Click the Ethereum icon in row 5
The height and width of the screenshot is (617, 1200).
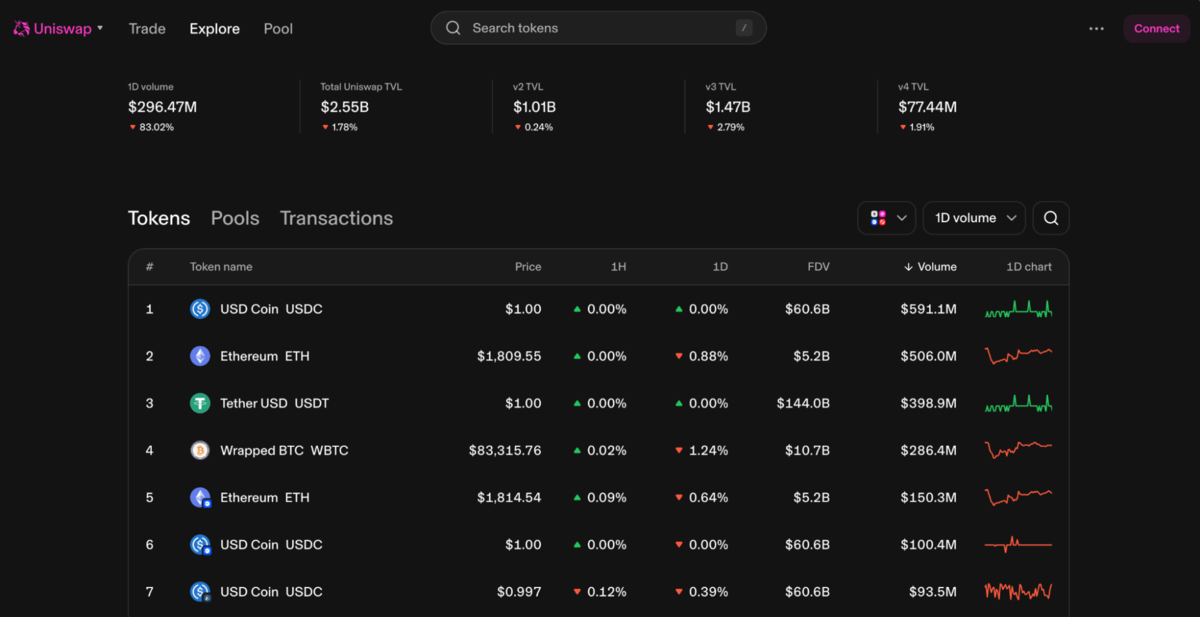[200, 497]
